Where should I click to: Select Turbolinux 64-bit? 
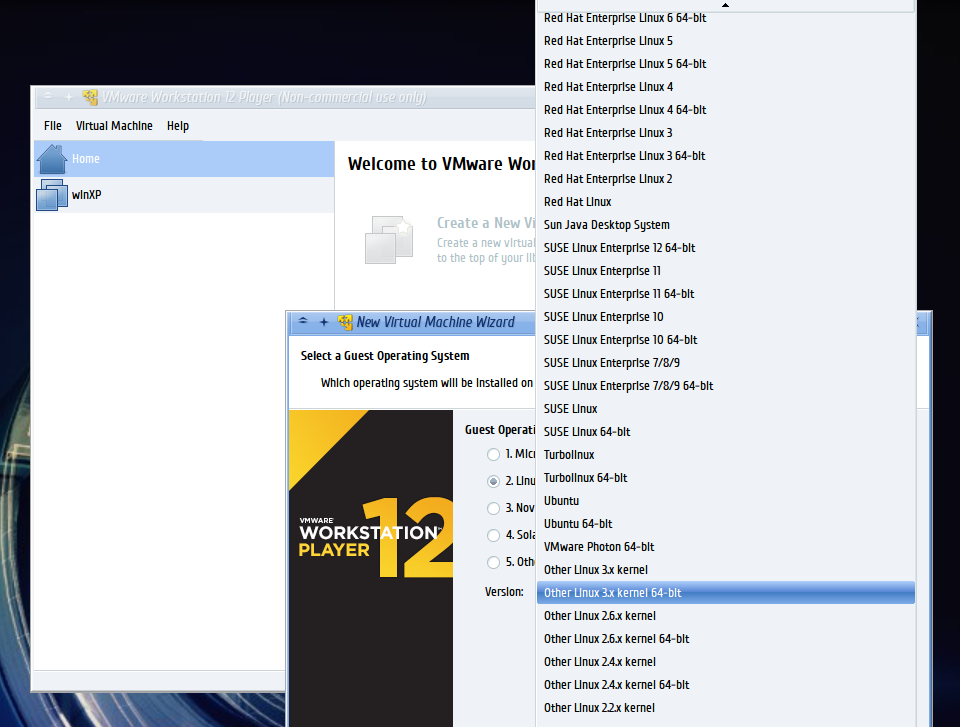[x=726, y=478]
